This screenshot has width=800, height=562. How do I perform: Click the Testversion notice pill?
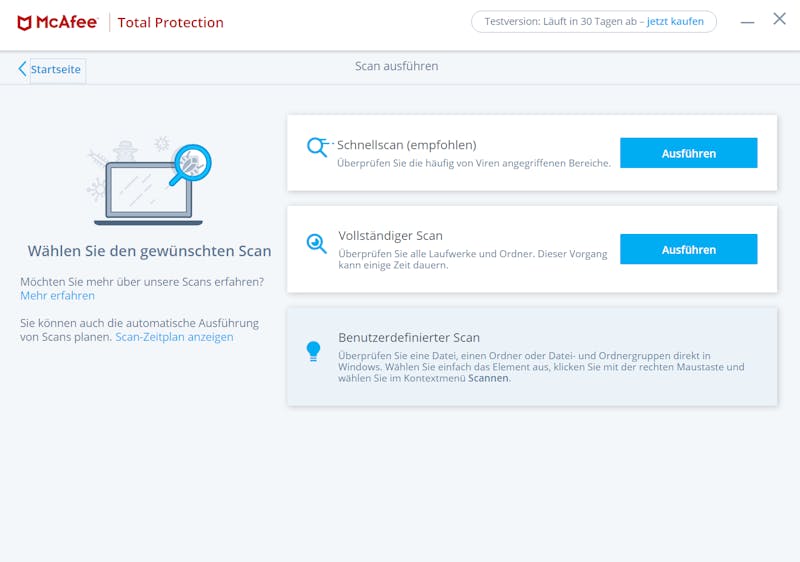coord(594,22)
